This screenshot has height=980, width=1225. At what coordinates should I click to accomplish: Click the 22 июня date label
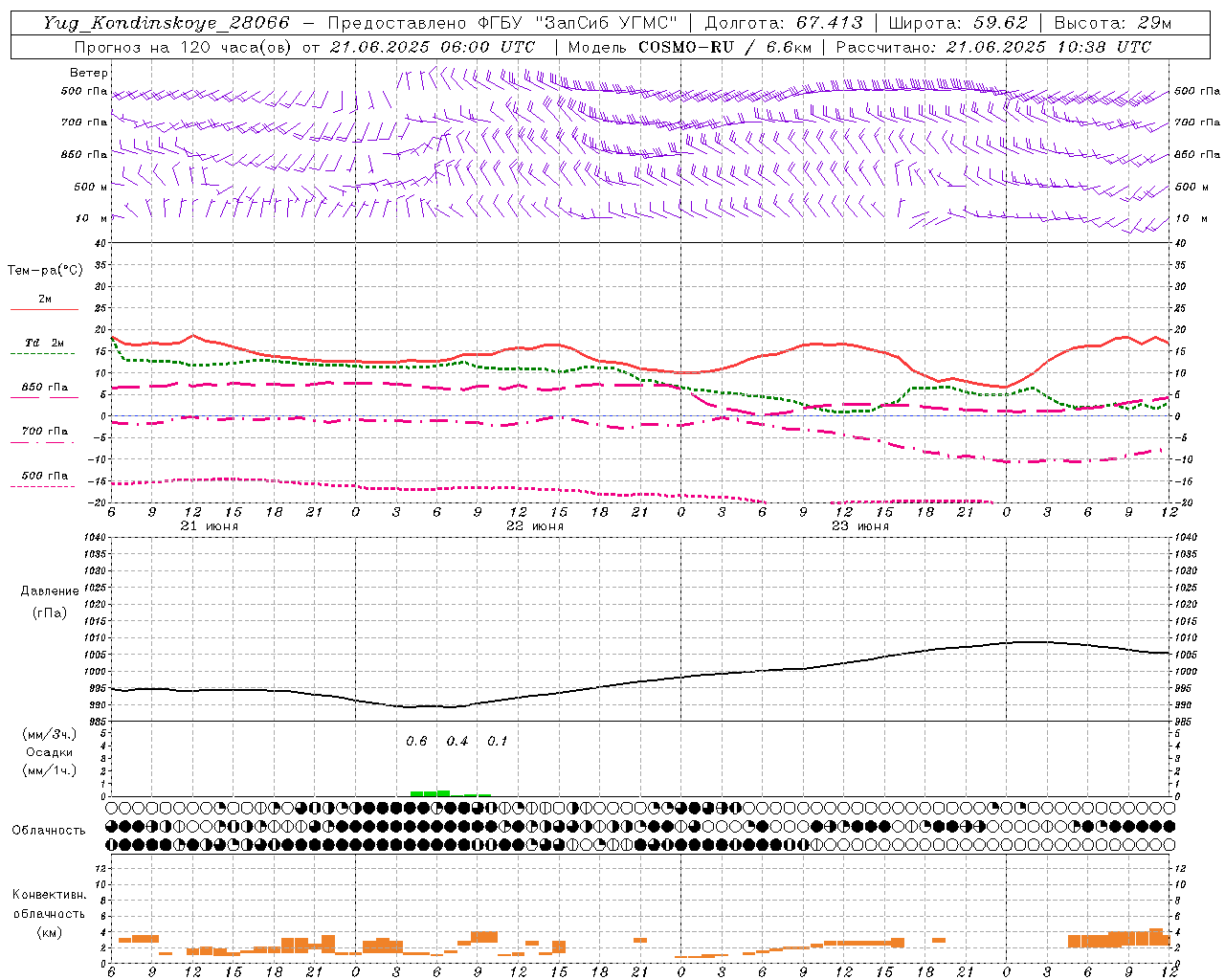[535, 526]
